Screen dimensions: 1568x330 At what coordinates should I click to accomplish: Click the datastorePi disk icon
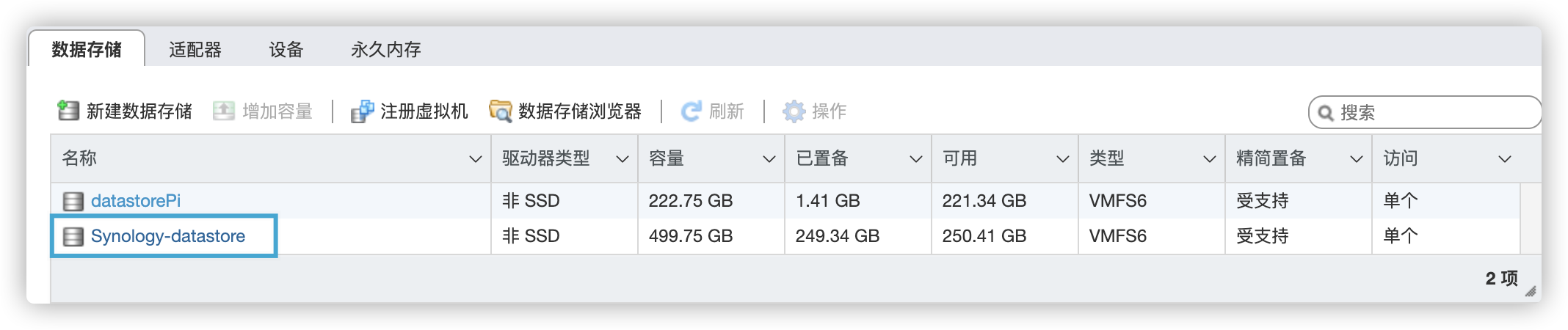73,201
